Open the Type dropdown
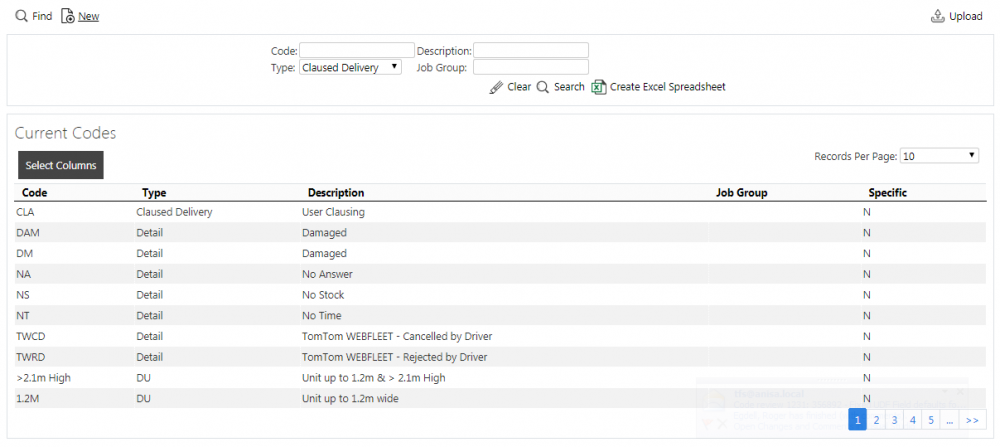Viewport: 1000px width, 447px height. [350, 68]
